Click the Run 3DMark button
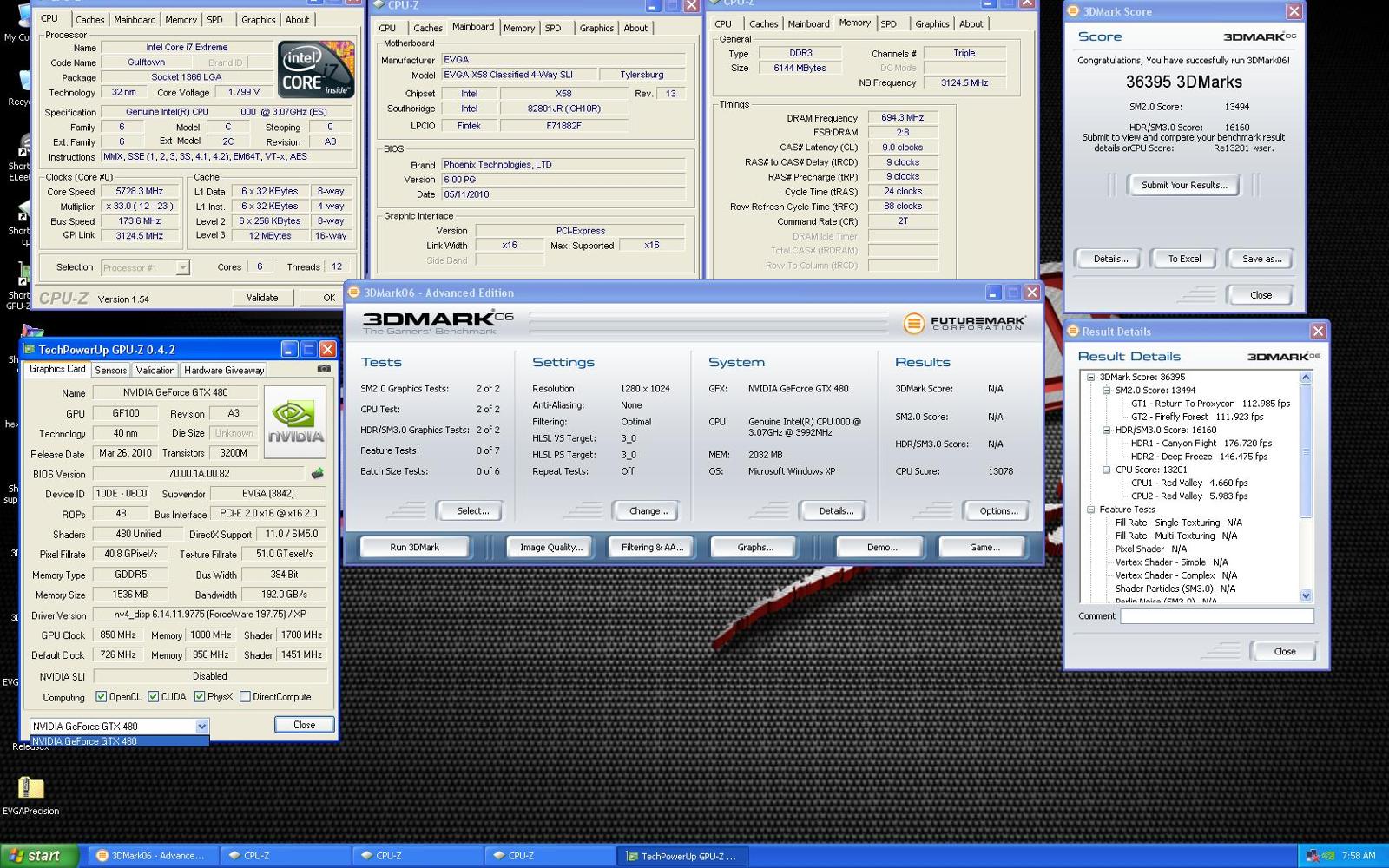 point(414,547)
